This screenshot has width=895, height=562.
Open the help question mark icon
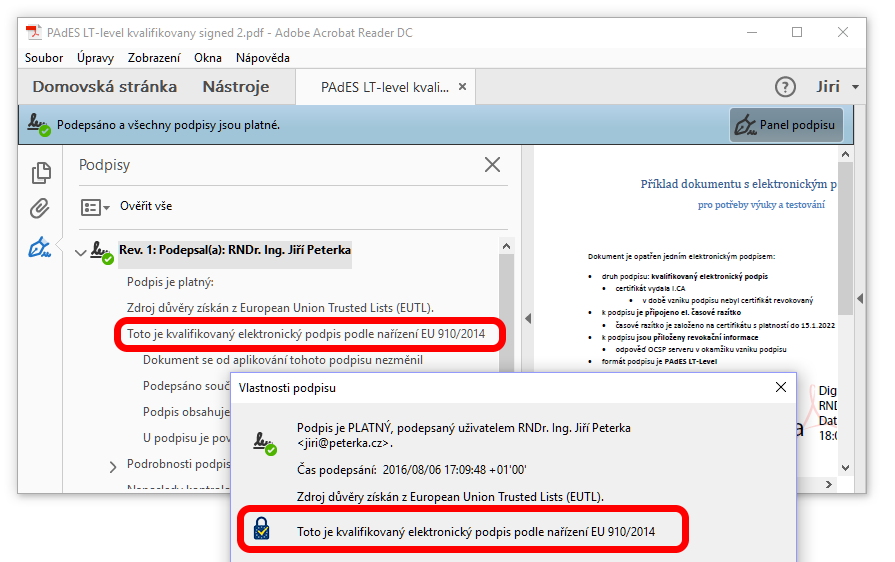click(785, 87)
